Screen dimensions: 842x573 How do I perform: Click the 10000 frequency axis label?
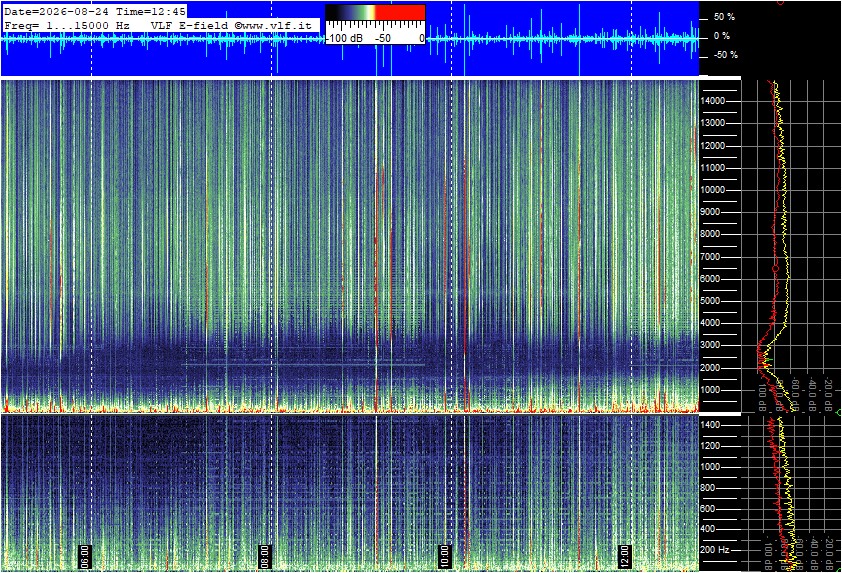tap(713, 190)
